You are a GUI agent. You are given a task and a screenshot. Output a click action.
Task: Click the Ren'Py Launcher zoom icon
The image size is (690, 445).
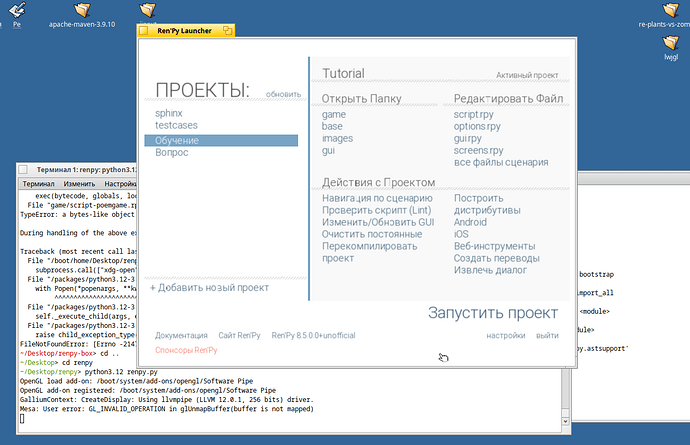point(228,30)
